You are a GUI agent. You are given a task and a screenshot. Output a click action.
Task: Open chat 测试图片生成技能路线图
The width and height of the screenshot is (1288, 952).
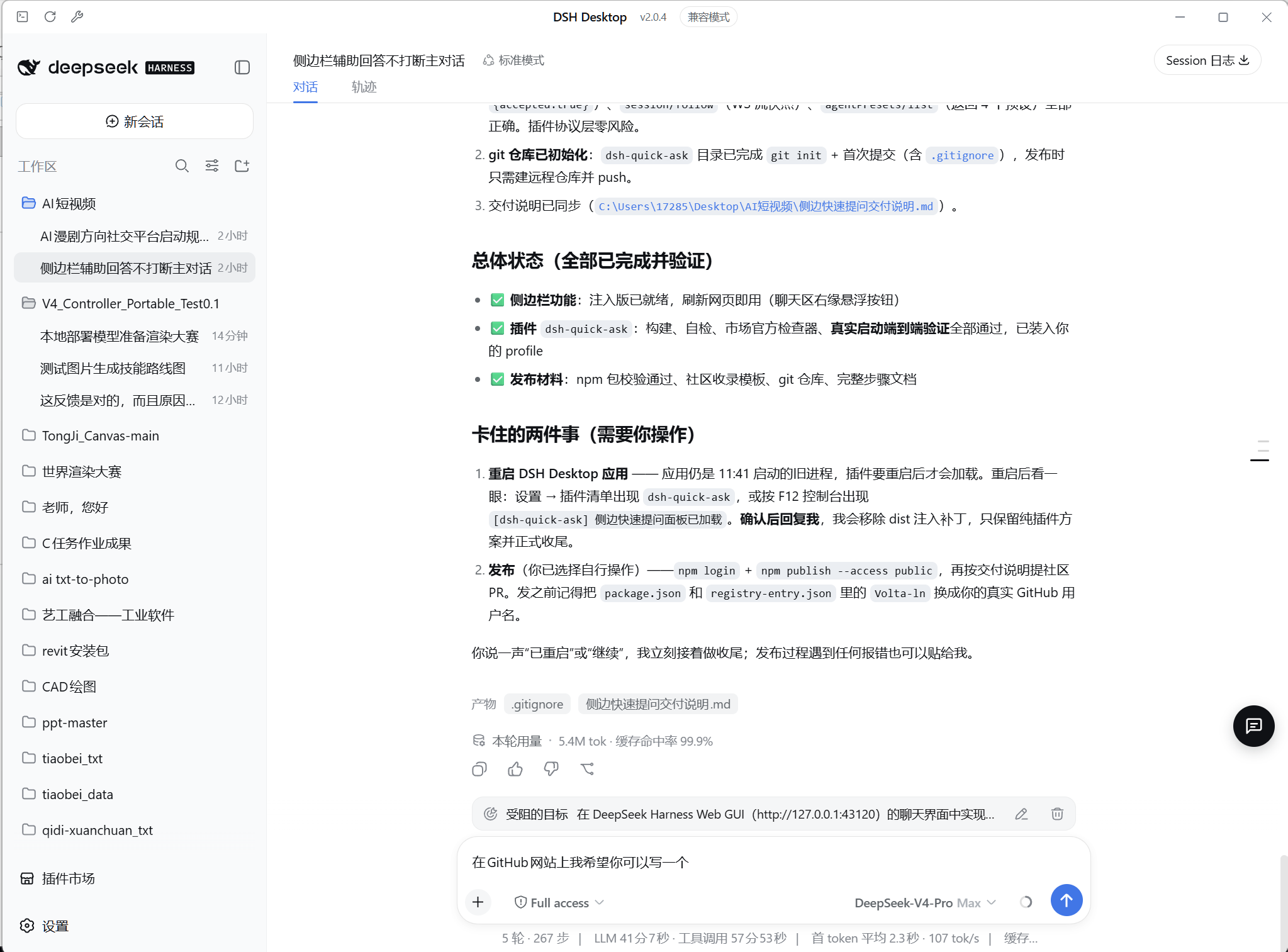[135, 368]
